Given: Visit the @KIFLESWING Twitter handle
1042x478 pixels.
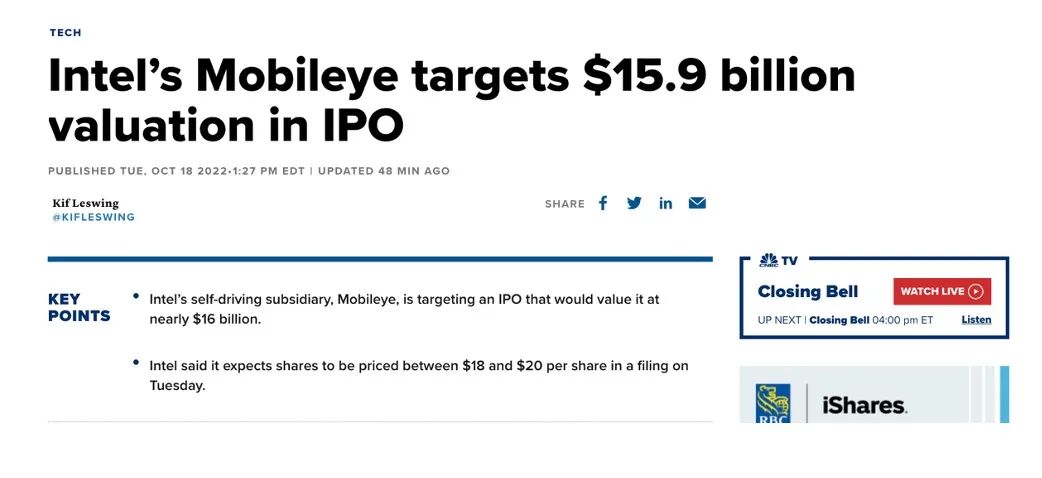Looking at the screenshot, I should pyautogui.click(x=93, y=217).
